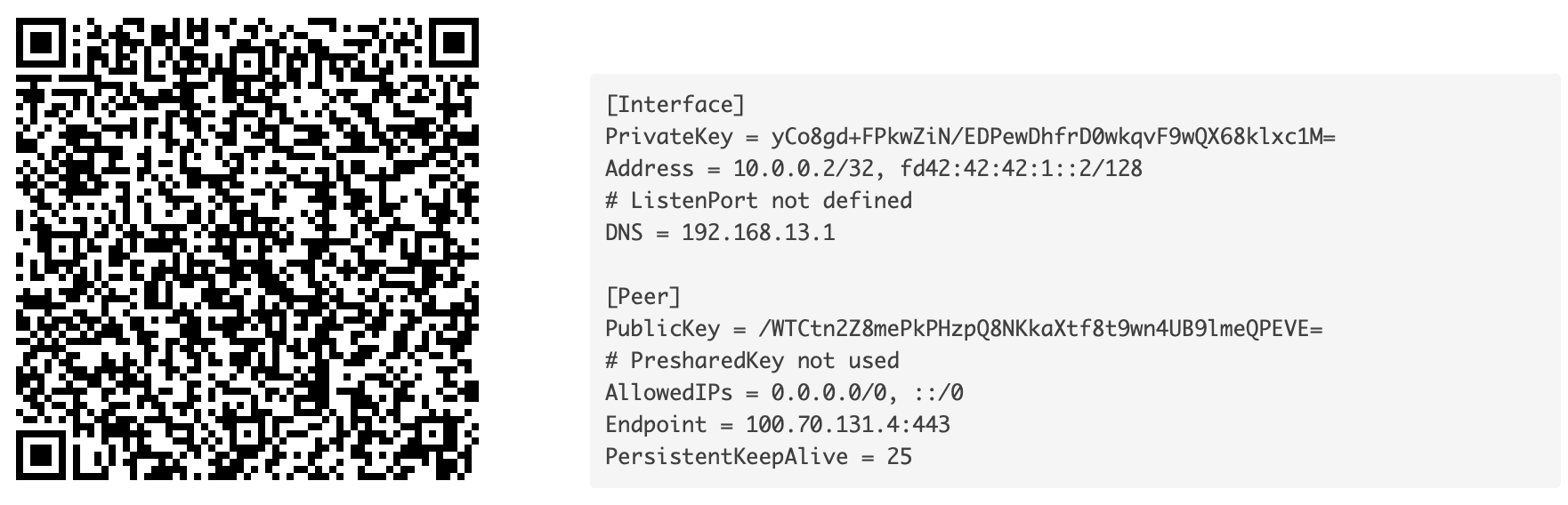
Task: Click the AllowedIPs label
Action: click(x=668, y=393)
